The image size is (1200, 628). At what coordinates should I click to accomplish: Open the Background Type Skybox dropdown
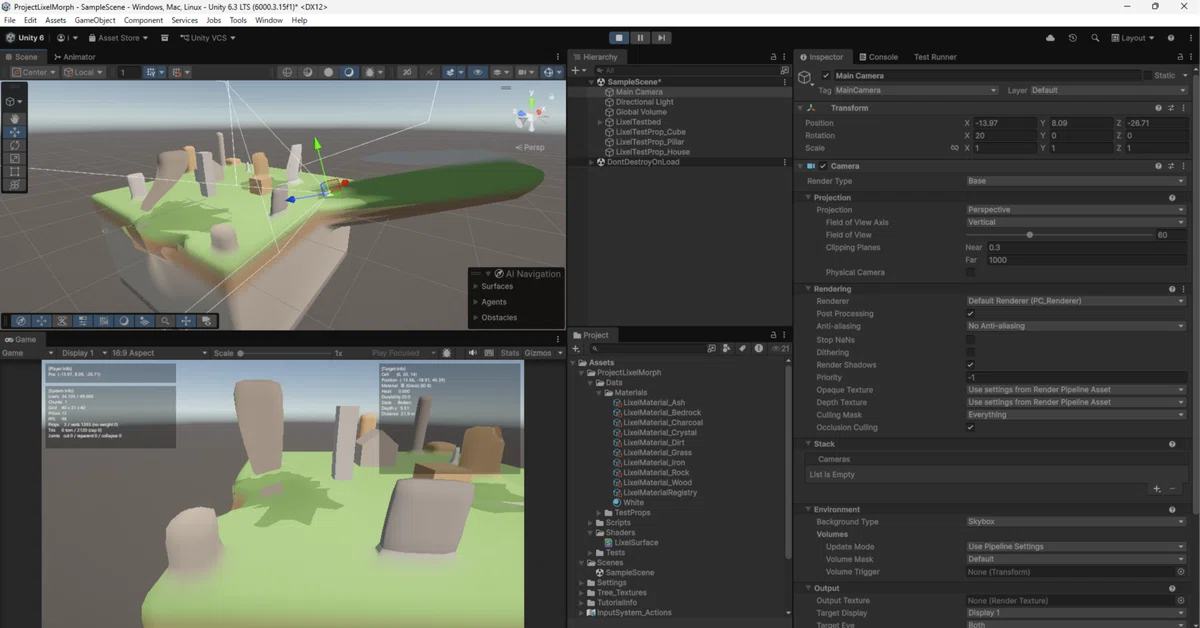1077,522
